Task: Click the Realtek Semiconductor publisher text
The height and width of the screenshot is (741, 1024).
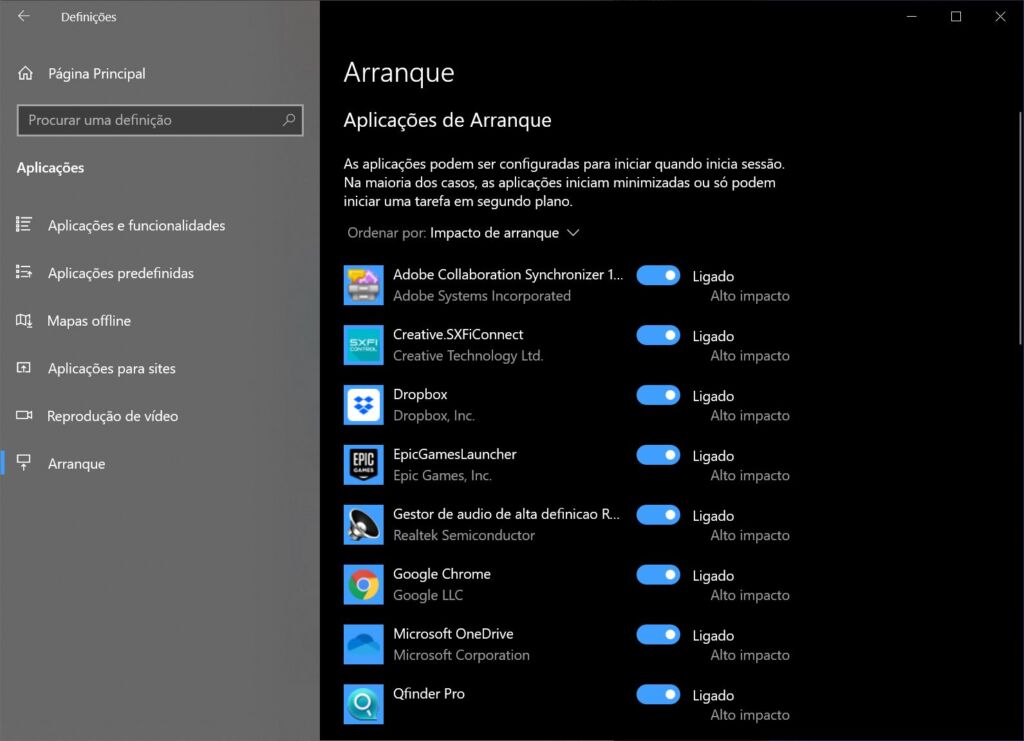Action: tap(464, 535)
